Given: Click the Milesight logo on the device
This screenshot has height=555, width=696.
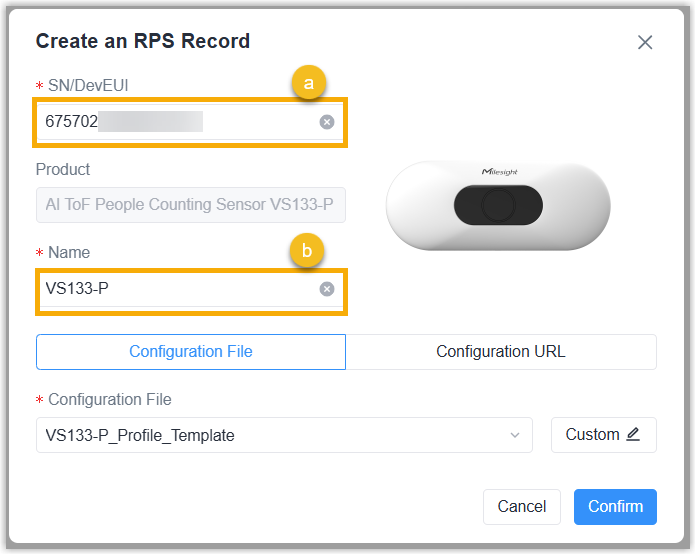Looking at the screenshot, I should pyautogui.click(x=499, y=172).
